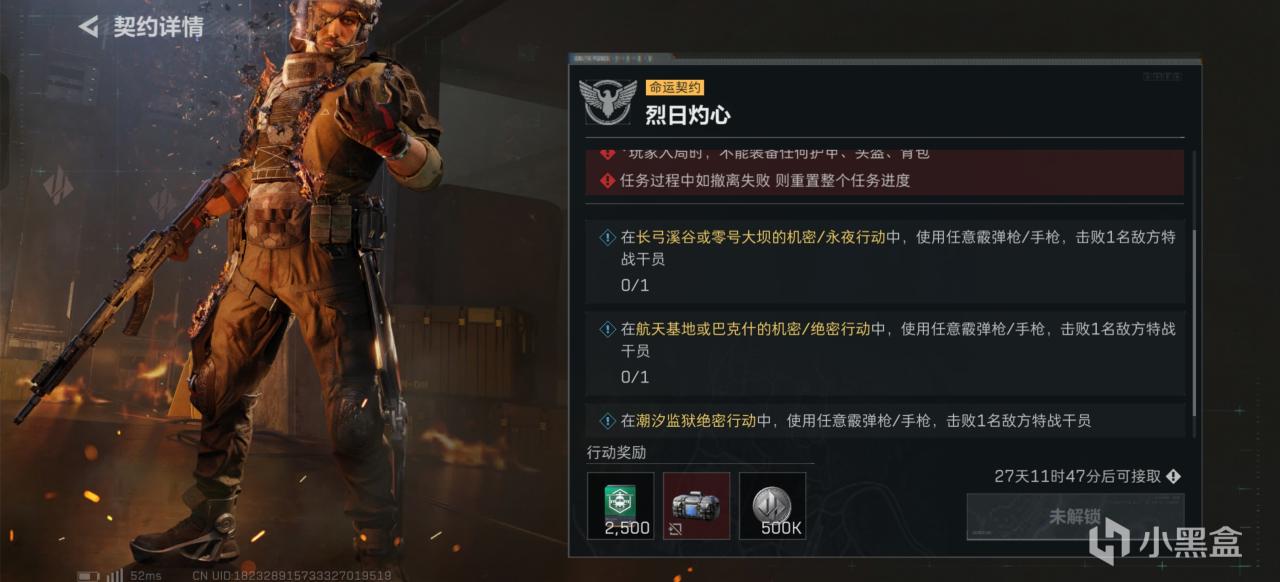Tap the info icon for 航天基地或巴克什 task
This screenshot has height=582, width=1280.
pyautogui.click(x=607, y=329)
